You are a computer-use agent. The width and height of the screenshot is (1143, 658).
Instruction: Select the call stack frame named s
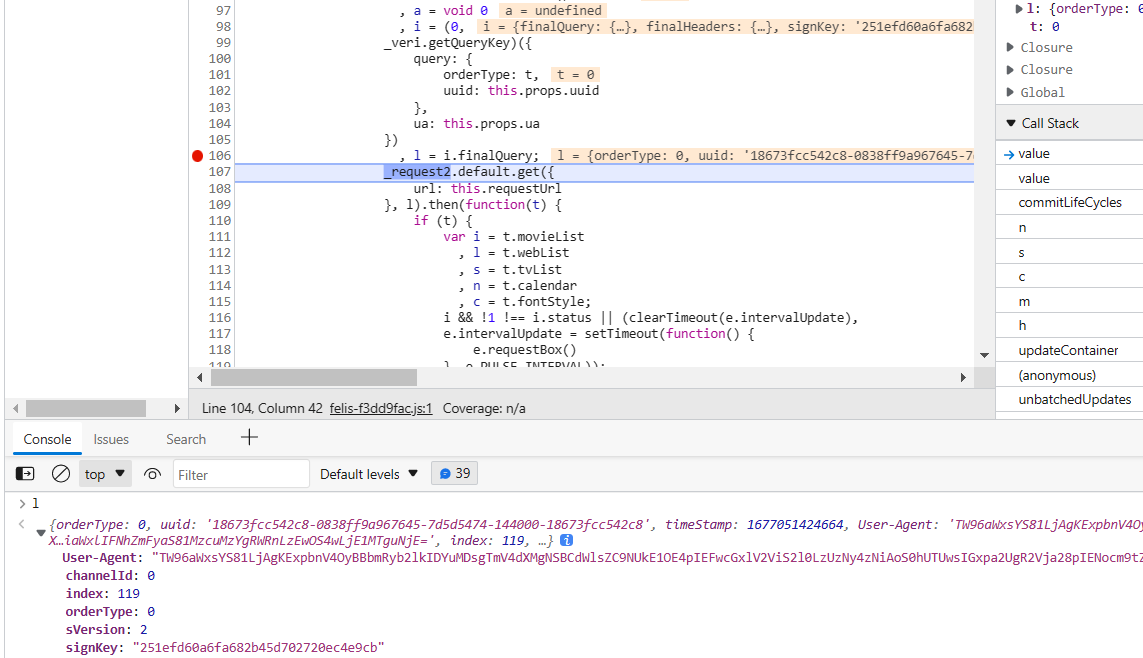tap(1069, 253)
